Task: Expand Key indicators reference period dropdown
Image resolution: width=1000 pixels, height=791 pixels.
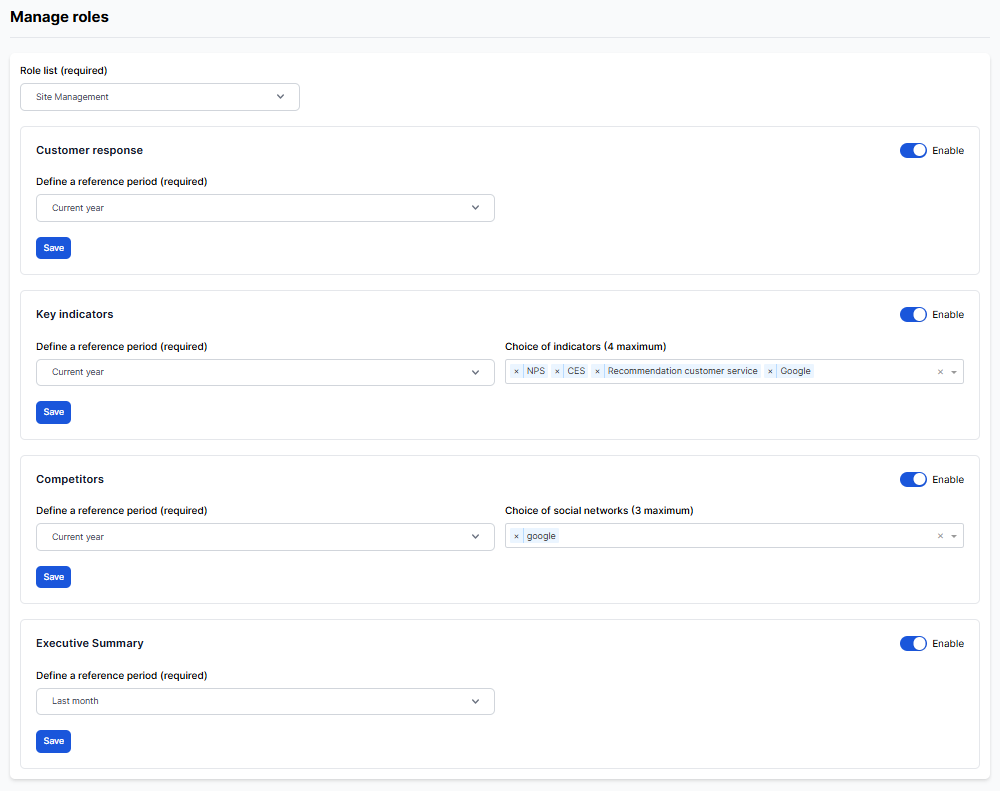Action: [265, 372]
